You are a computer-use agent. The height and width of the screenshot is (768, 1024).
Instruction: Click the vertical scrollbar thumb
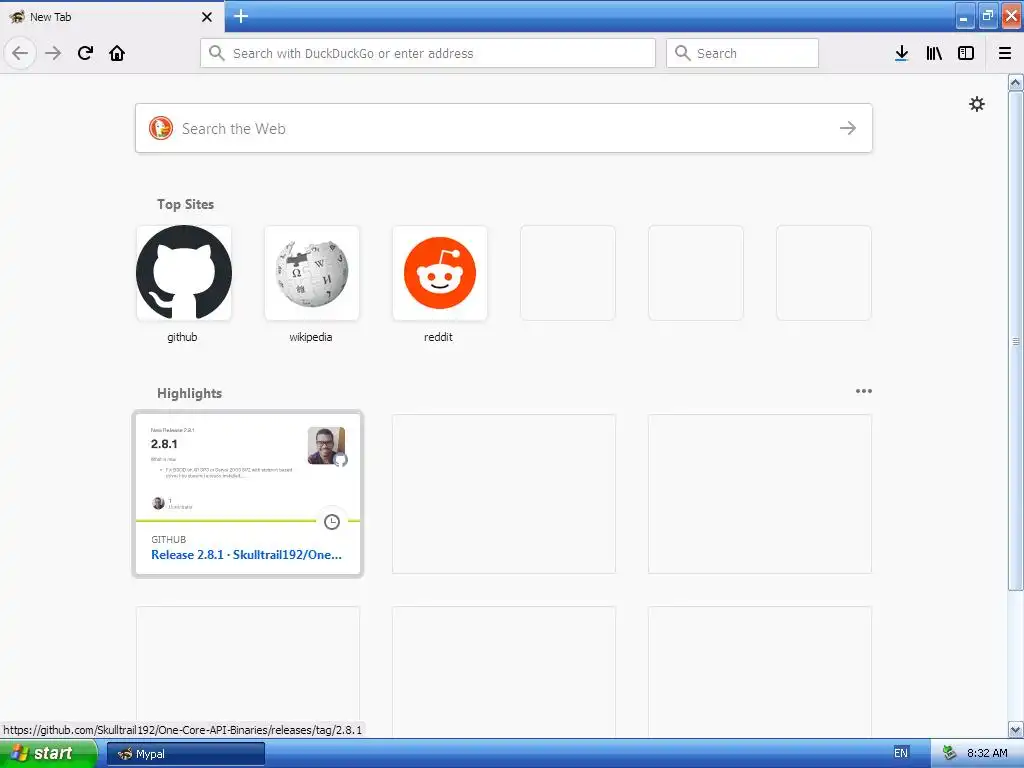pos(1015,341)
